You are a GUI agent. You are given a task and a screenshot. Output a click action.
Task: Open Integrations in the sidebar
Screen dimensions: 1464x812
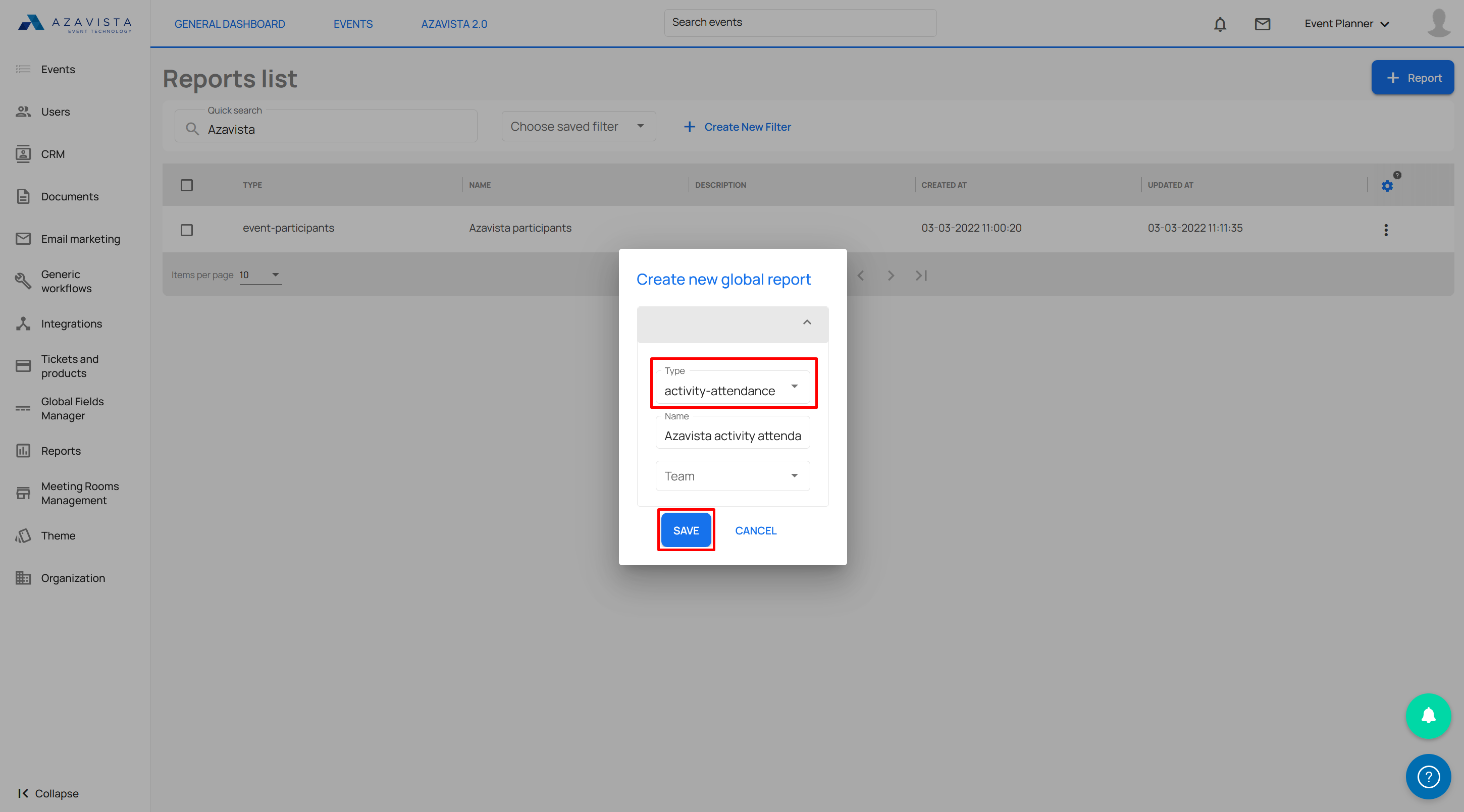72,323
